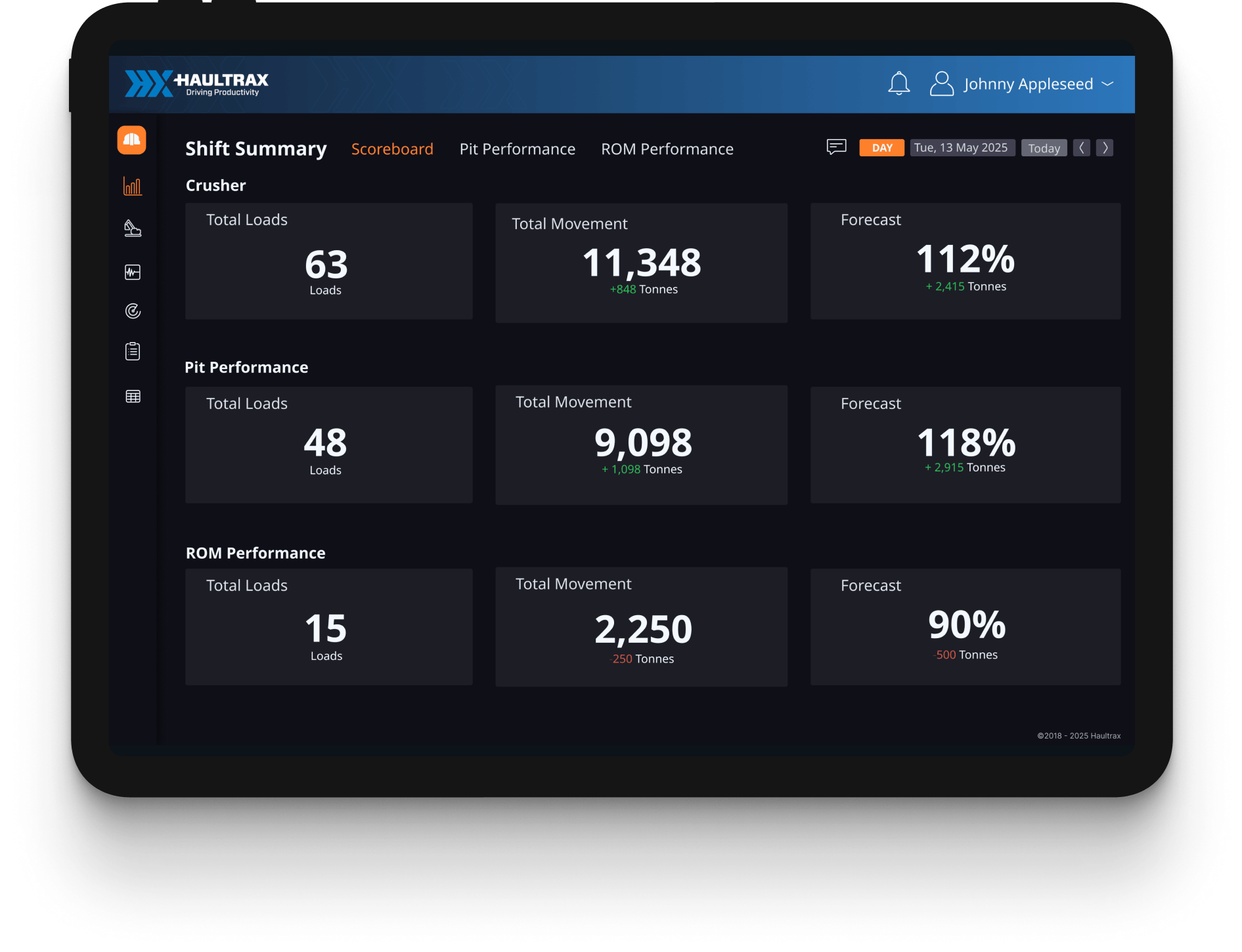This screenshot has height=952, width=1242.
Task: Switch to the Scoreboard tab
Action: [392, 149]
